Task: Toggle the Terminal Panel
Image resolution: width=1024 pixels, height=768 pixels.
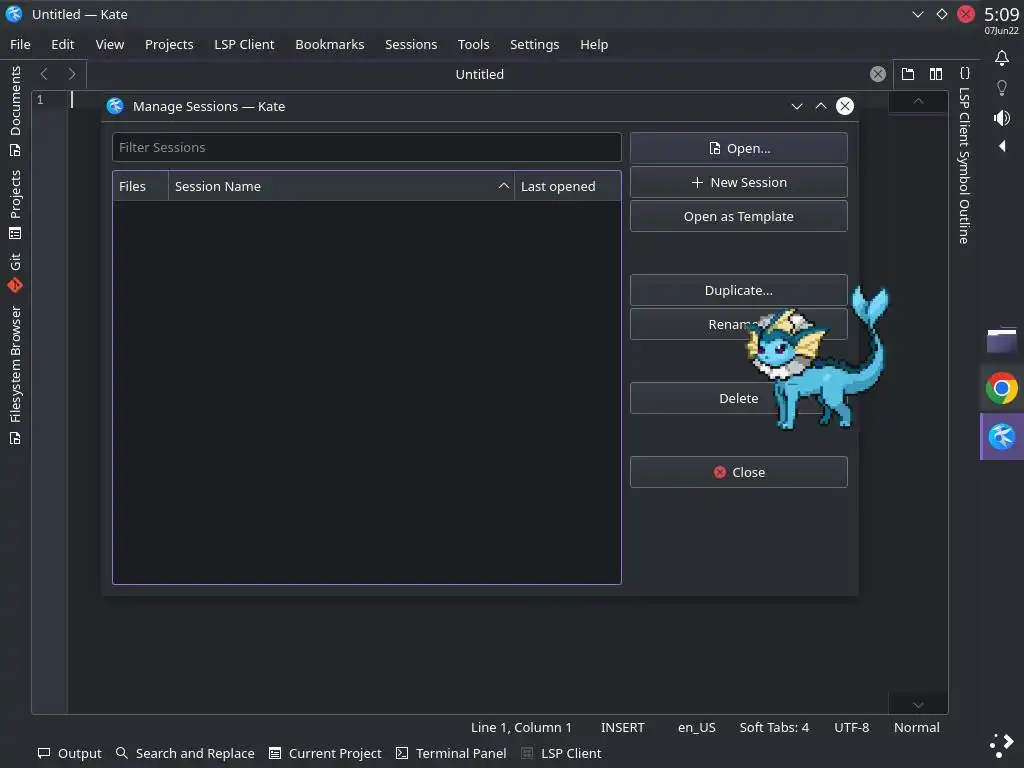Action: pos(451,754)
